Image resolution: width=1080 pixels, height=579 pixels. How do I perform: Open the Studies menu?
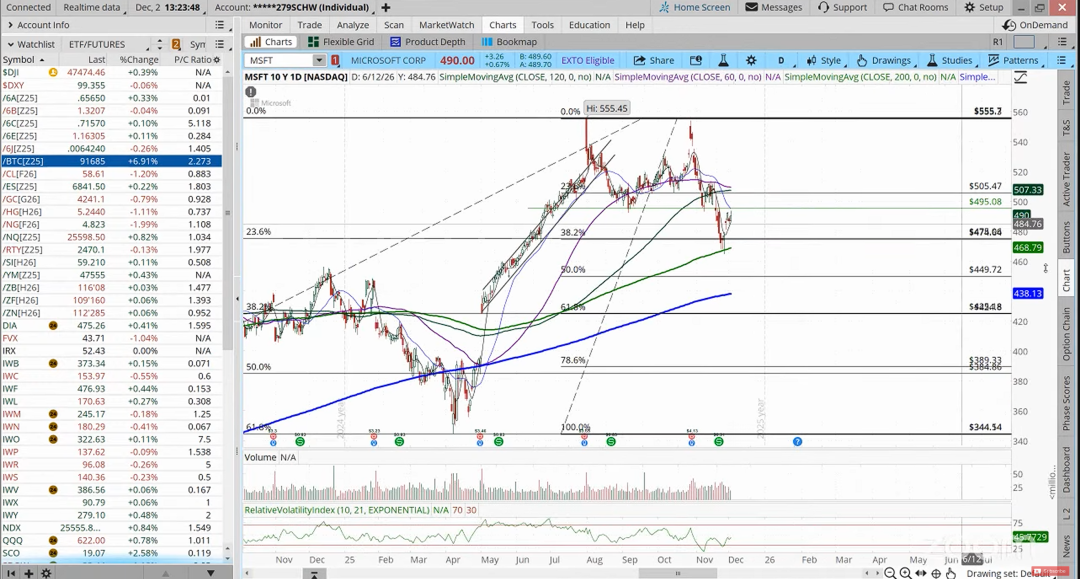pos(949,60)
